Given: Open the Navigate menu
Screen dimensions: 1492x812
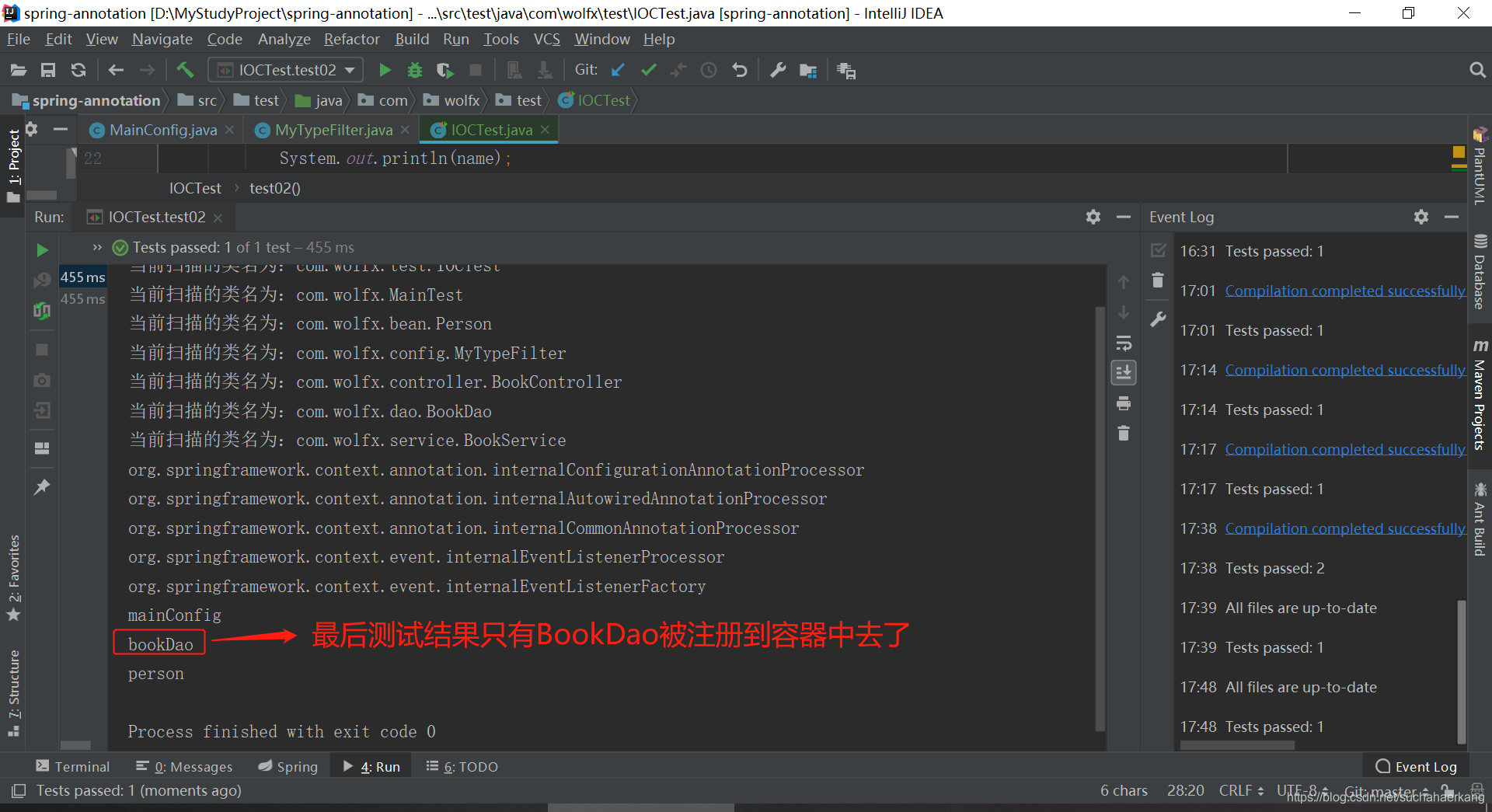Looking at the screenshot, I should point(162,39).
